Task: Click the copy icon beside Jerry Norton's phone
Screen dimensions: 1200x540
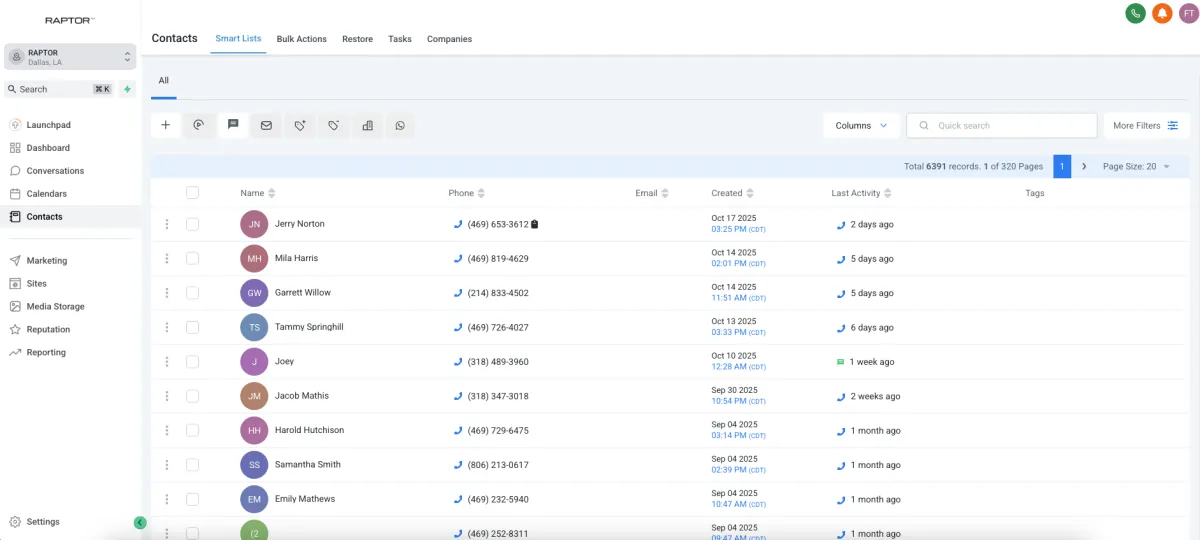Action: (x=535, y=224)
